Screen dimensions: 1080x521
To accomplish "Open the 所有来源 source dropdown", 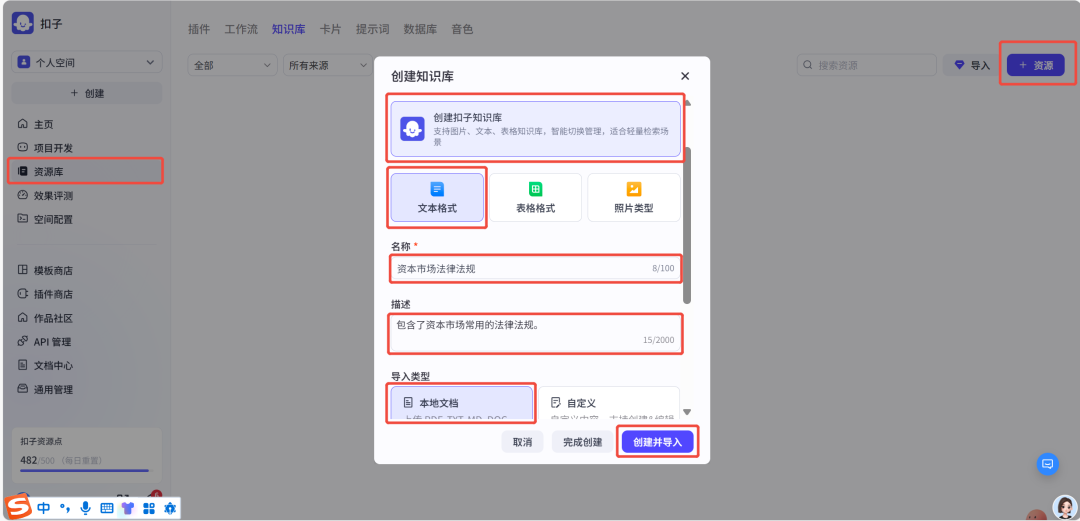I will click(328, 65).
